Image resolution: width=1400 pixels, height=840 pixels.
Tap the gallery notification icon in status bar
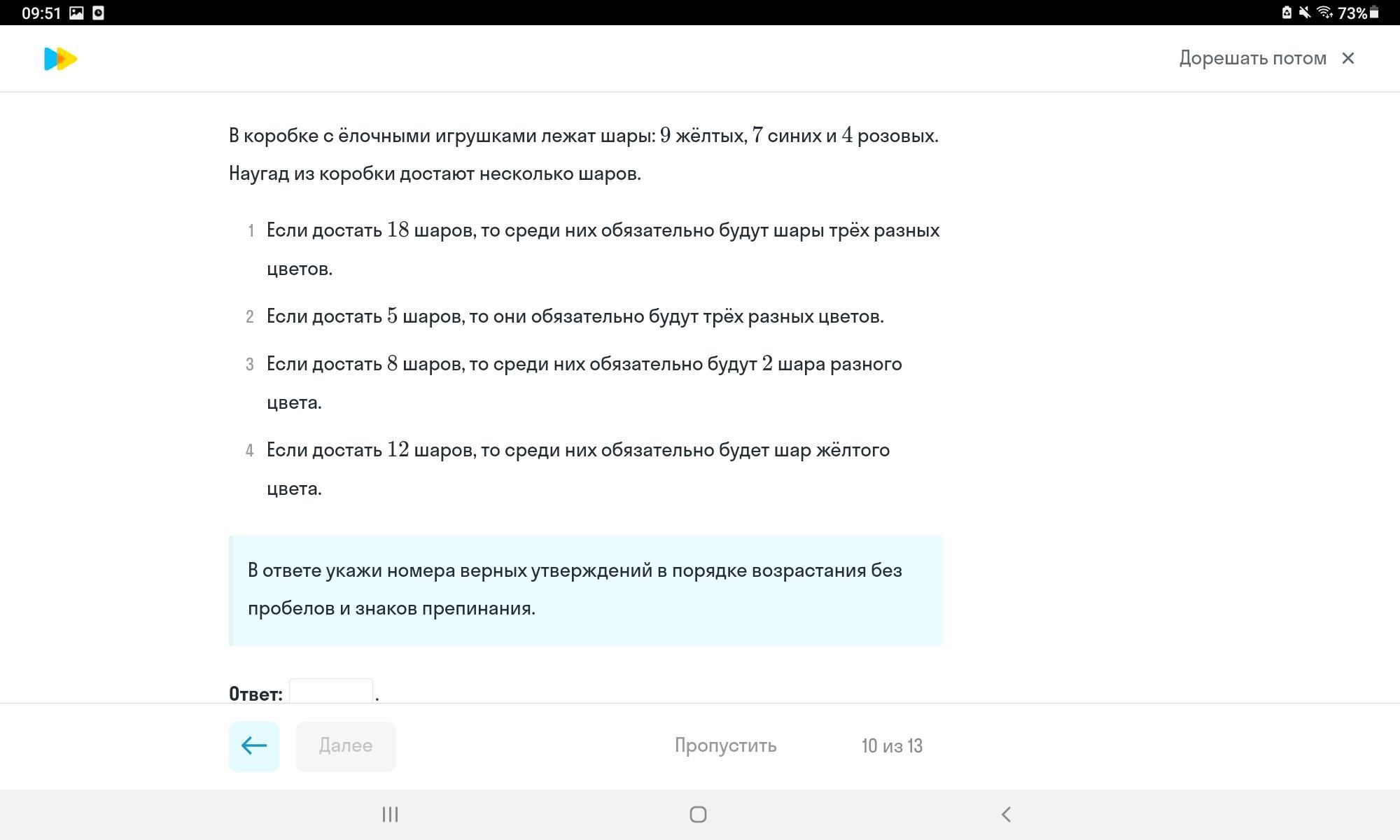click(x=76, y=13)
